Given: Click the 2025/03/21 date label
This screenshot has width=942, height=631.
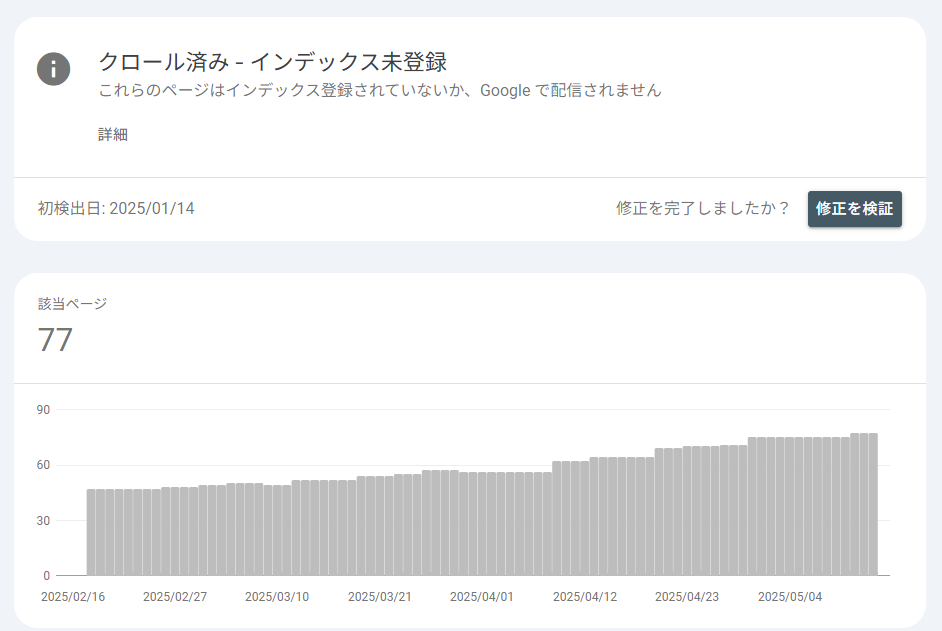Looking at the screenshot, I should point(380,597).
